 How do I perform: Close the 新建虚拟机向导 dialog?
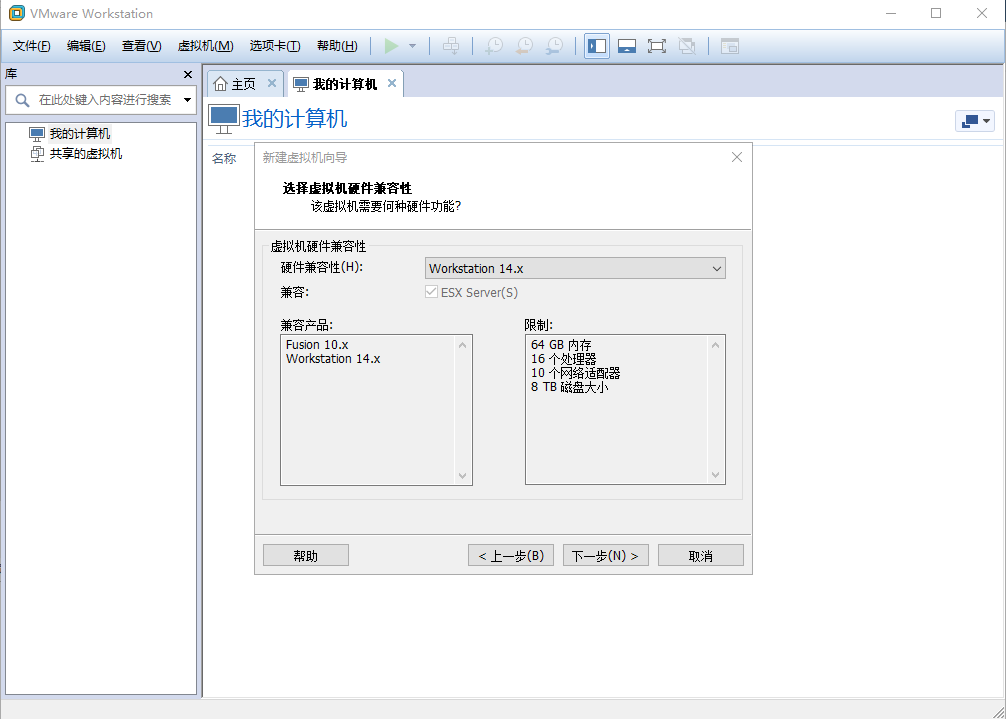pyautogui.click(x=737, y=157)
